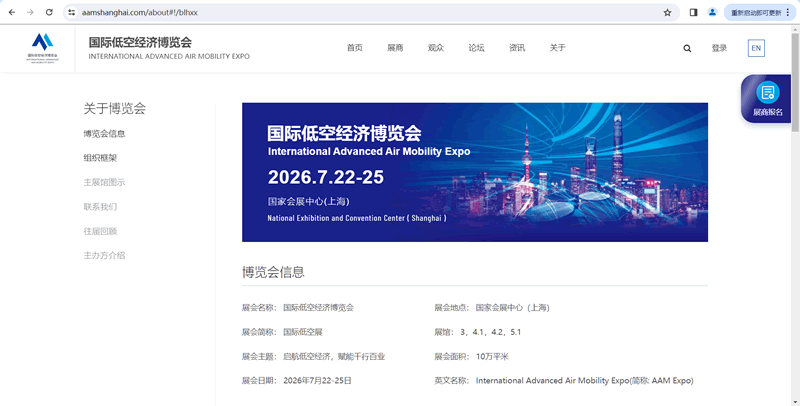The height and width of the screenshot is (406, 800).
Task: Select 组织框架 in the sidebar
Action: 100,158
